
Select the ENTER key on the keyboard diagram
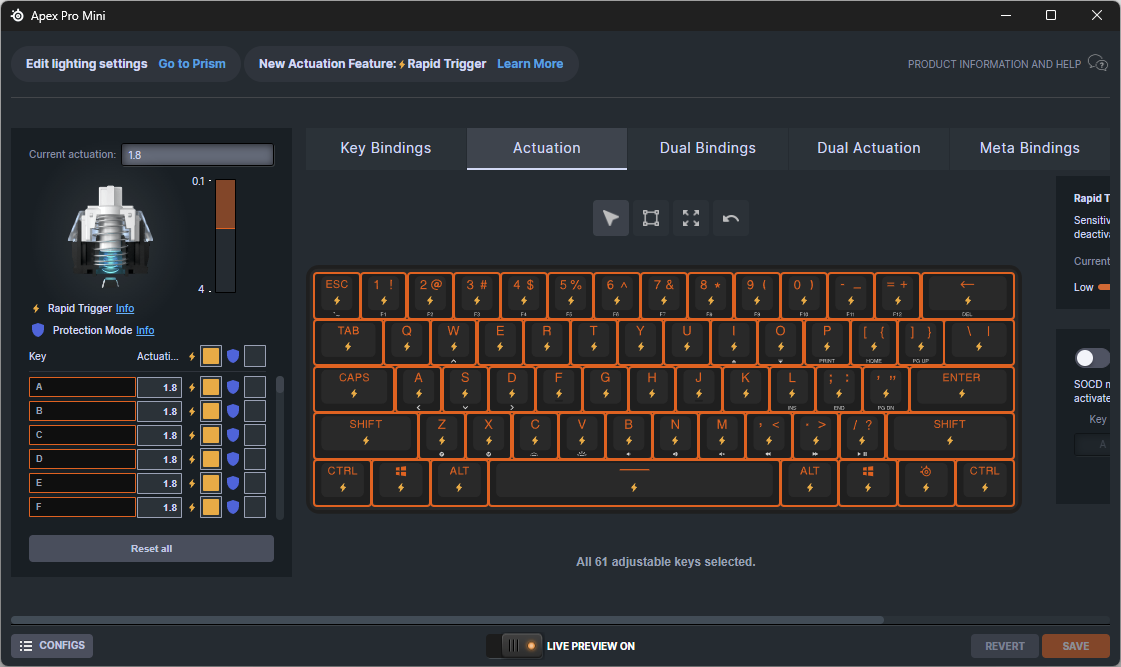point(962,388)
